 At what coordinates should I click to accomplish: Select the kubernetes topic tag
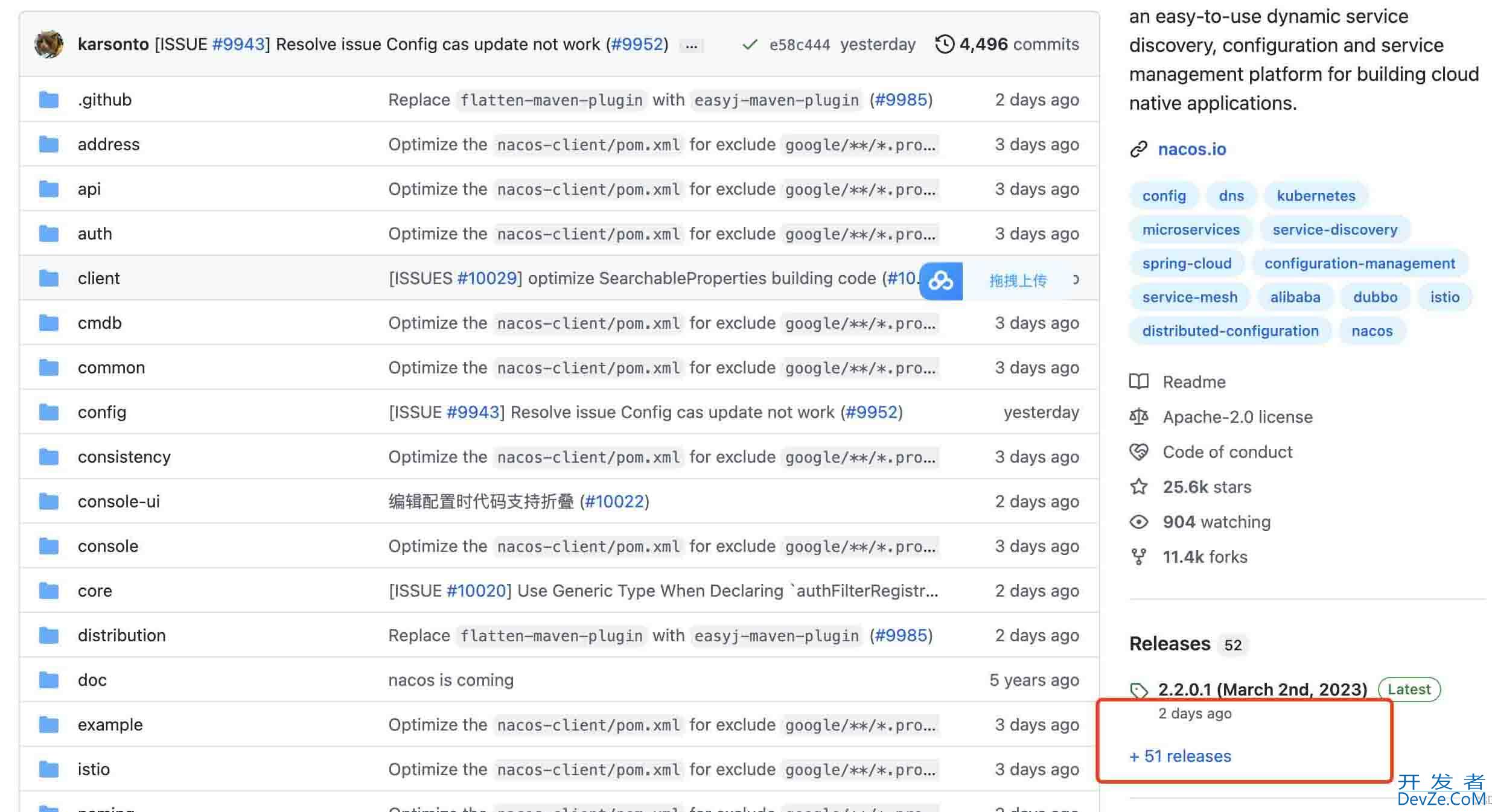pos(1316,195)
